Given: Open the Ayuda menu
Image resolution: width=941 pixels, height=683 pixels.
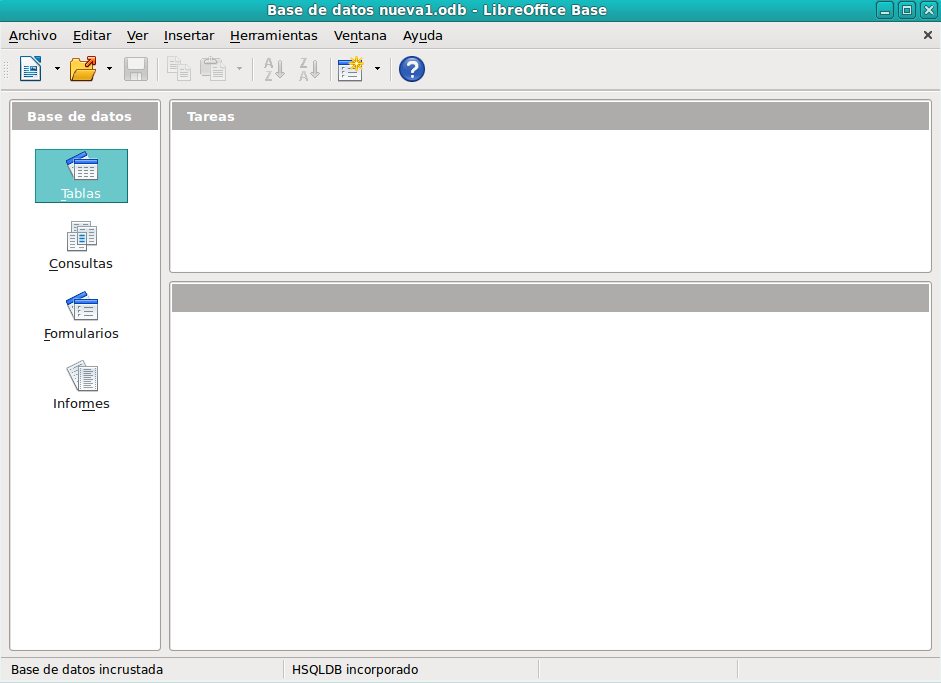Looking at the screenshot, I should click(x=422, y=35).
